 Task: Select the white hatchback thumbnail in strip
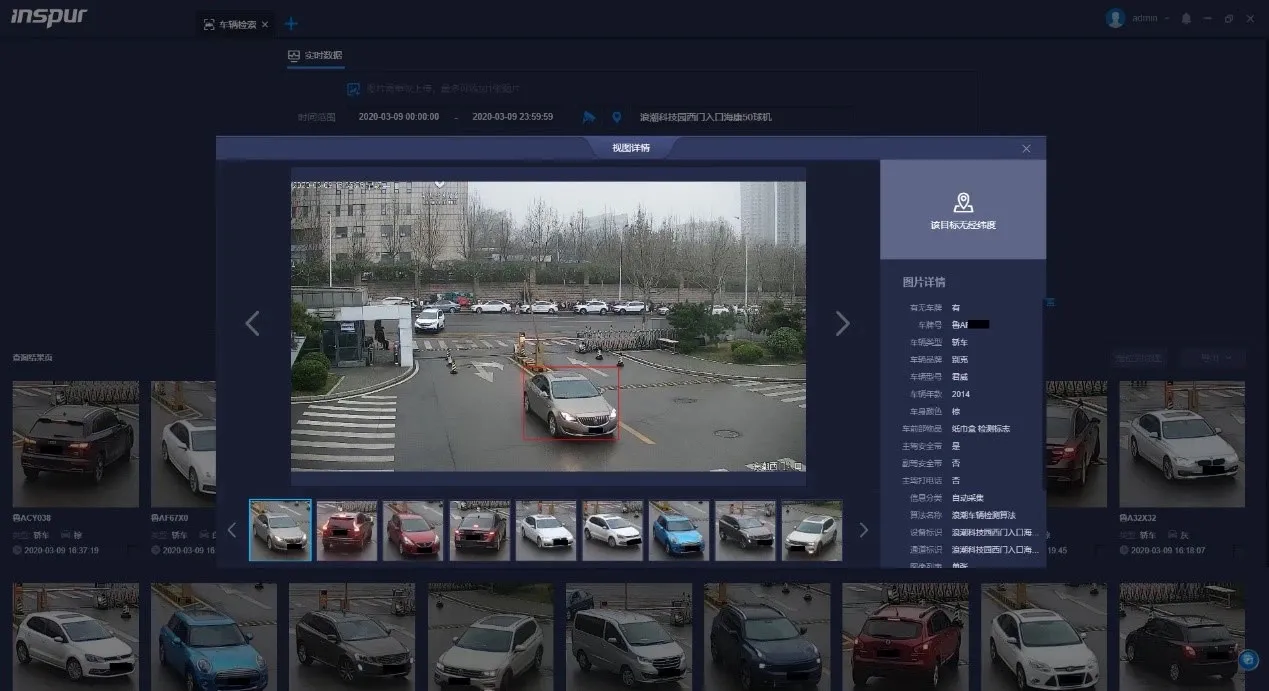click(612, 530)
